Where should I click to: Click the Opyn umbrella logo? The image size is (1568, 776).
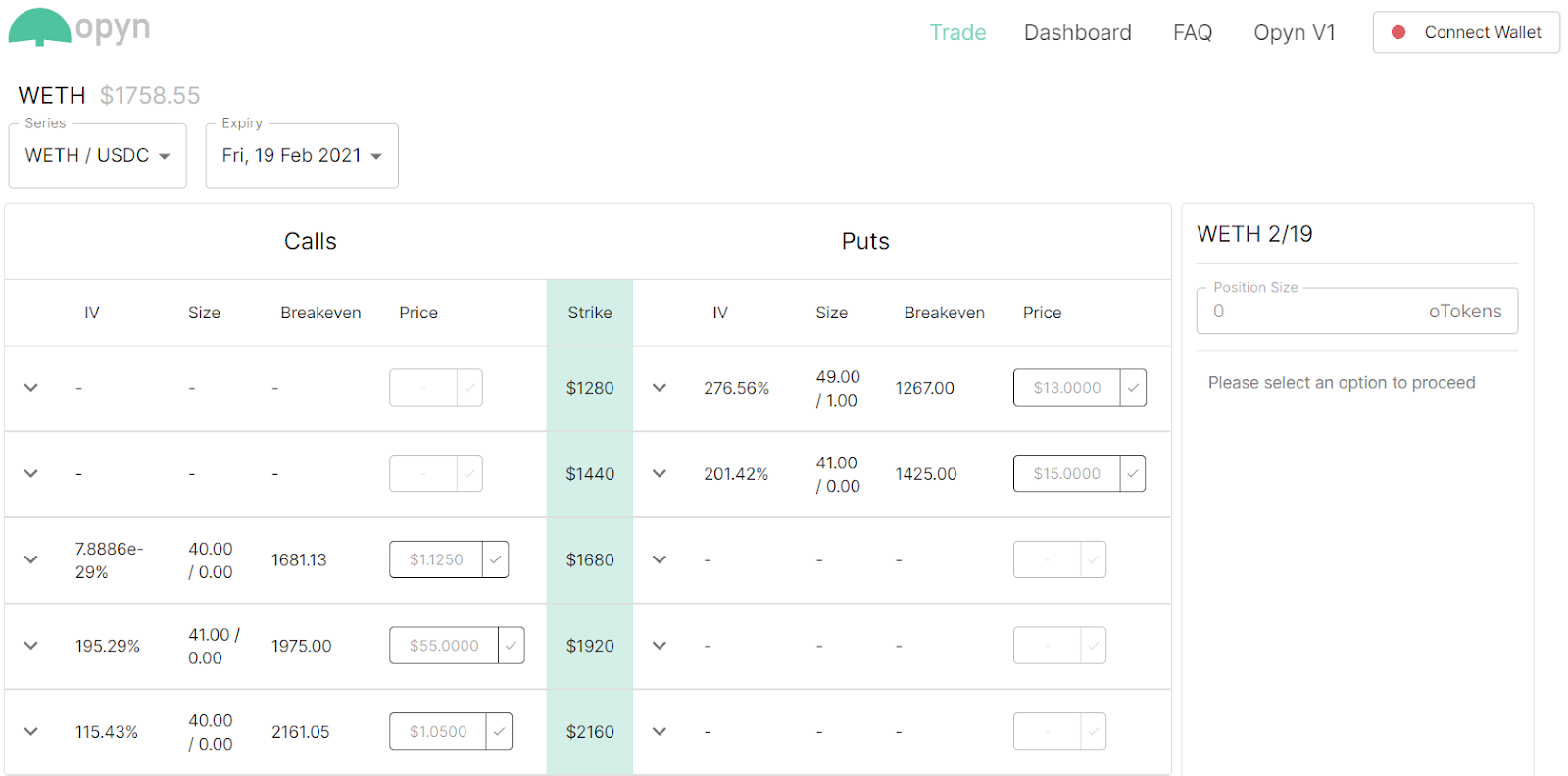40,27
